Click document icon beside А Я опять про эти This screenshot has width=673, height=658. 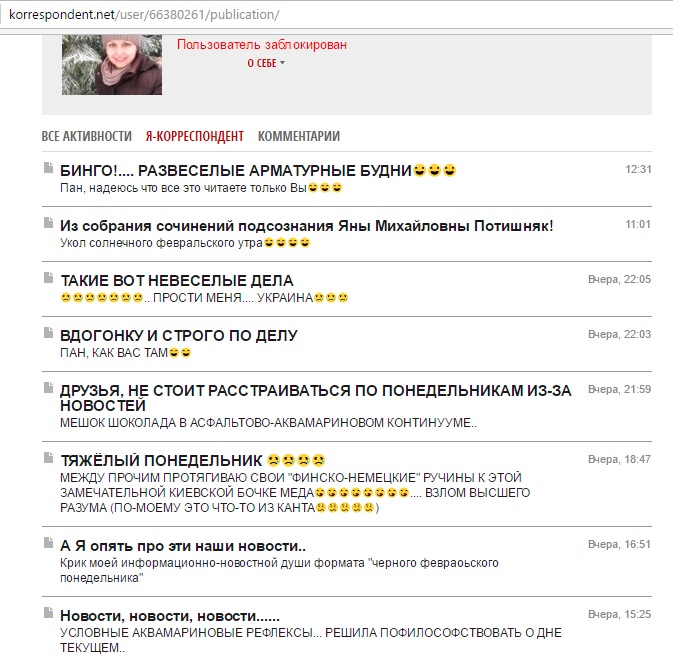click(49, 543)
